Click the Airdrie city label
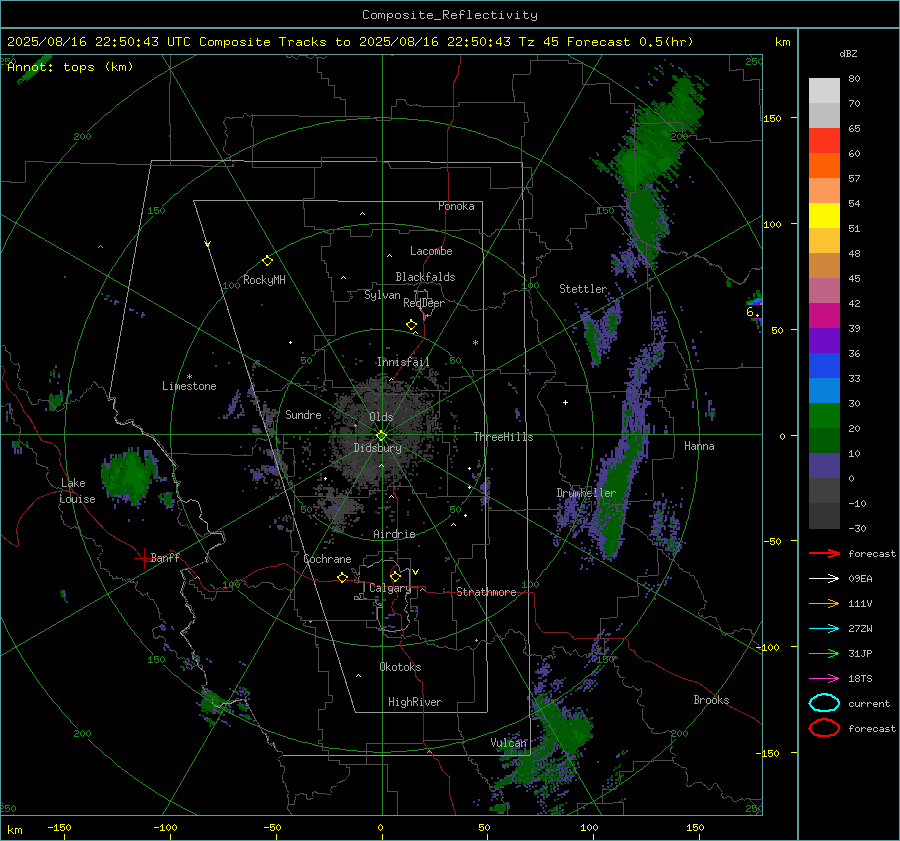 (x=394, y=534)
